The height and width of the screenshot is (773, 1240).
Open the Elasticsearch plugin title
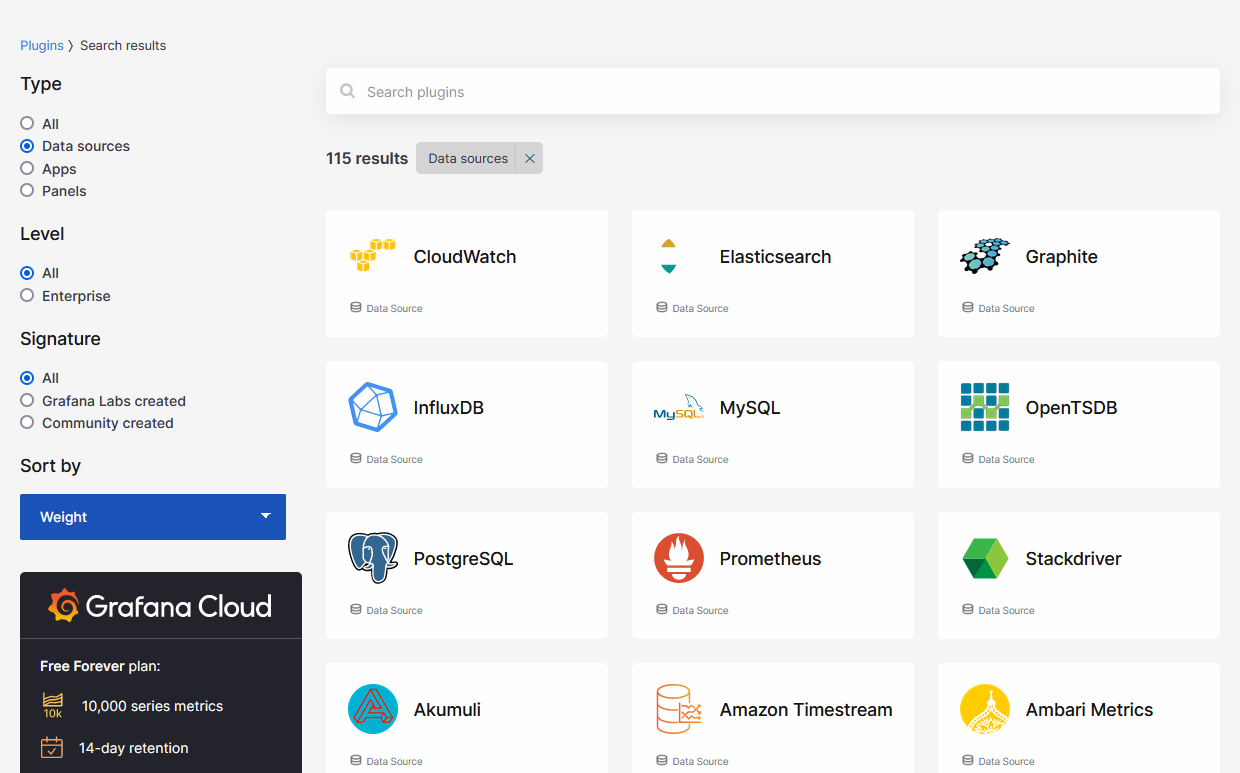click(x=775, y=256)
